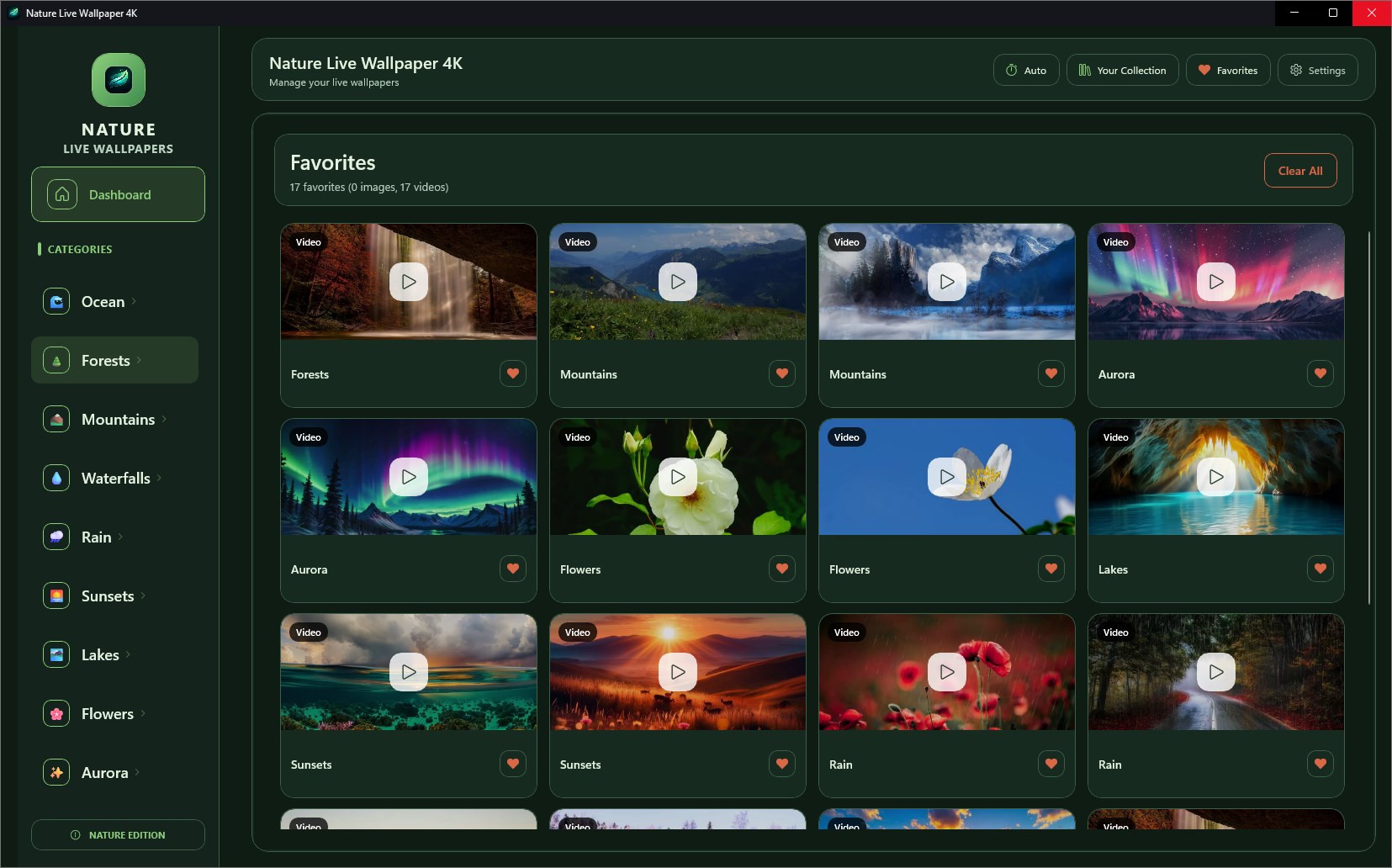Click the Forests tree icon in sidebar
Viewport: 1392px width, 868px height.
point(56,360)
